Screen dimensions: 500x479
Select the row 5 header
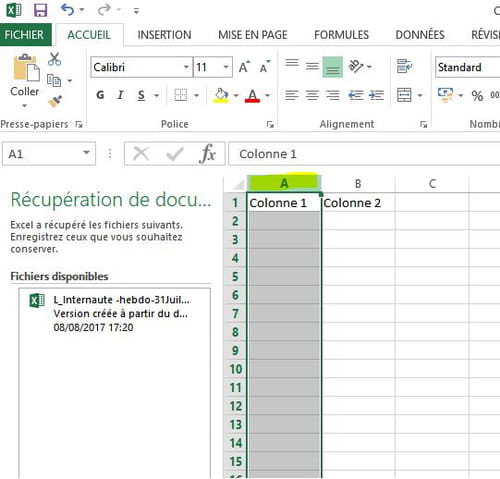[235, 276]
